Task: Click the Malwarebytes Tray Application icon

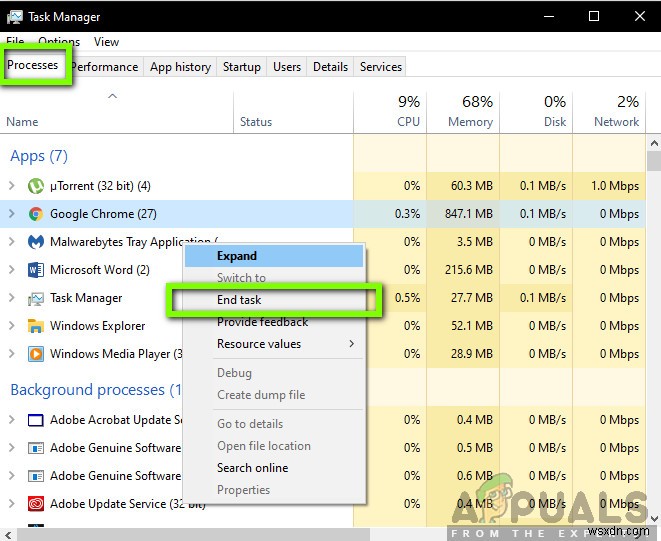Action: 36,242
